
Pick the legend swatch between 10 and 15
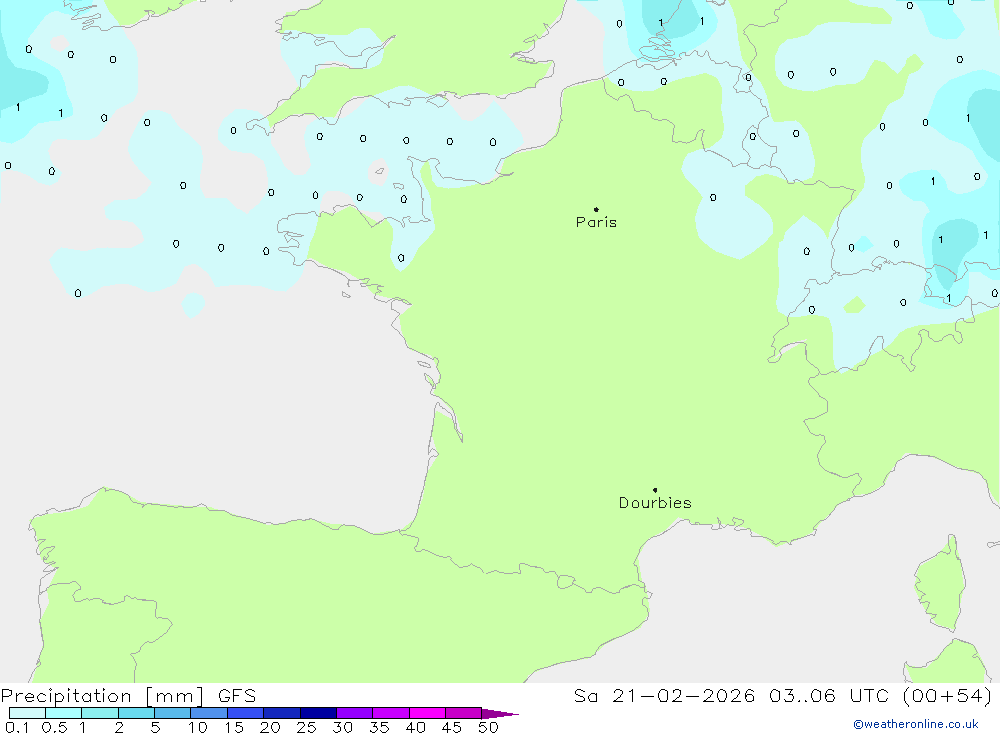click(x=209, y=713)
